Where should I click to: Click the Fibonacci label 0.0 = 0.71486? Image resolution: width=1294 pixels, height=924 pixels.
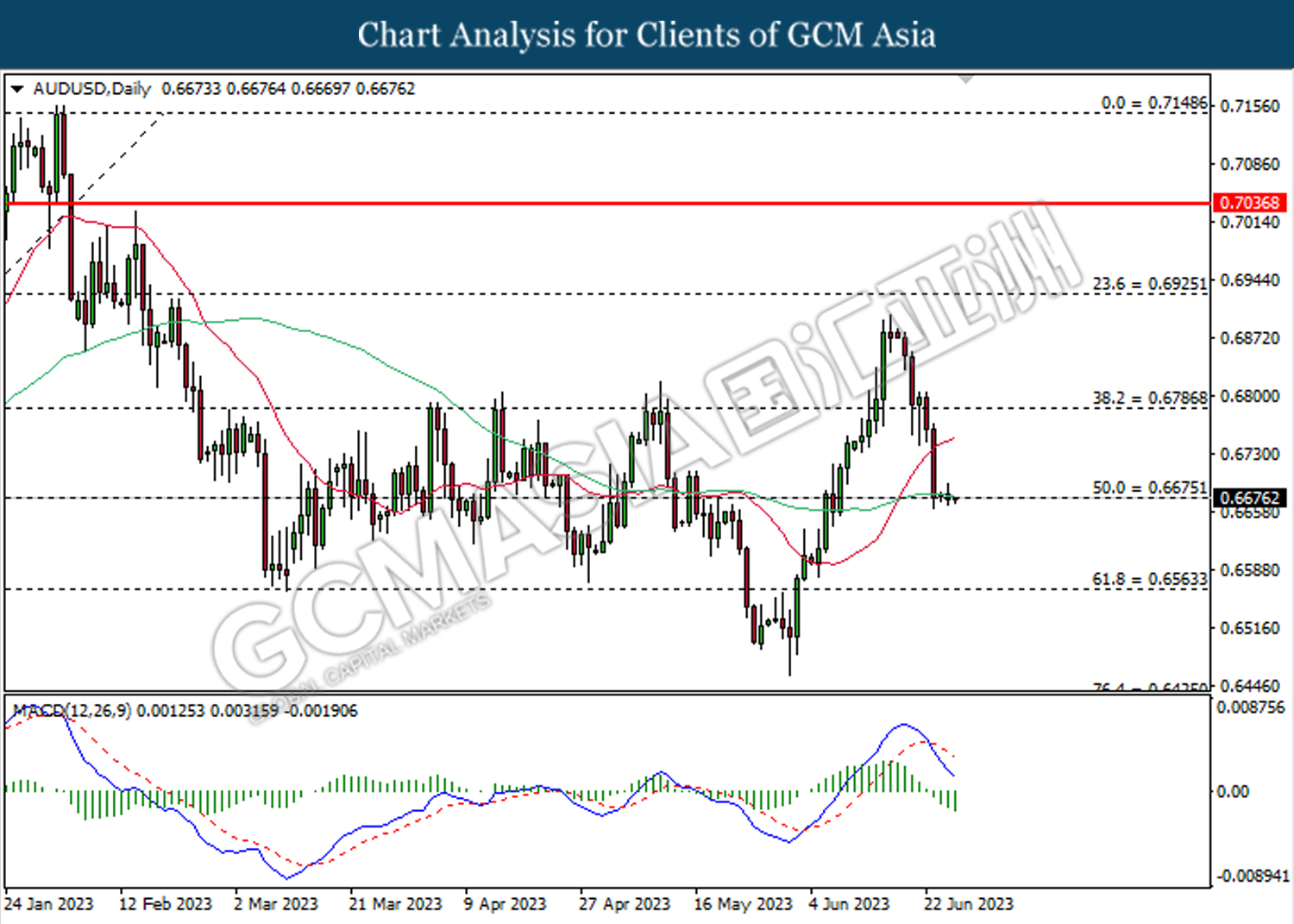coord(1154,103)
